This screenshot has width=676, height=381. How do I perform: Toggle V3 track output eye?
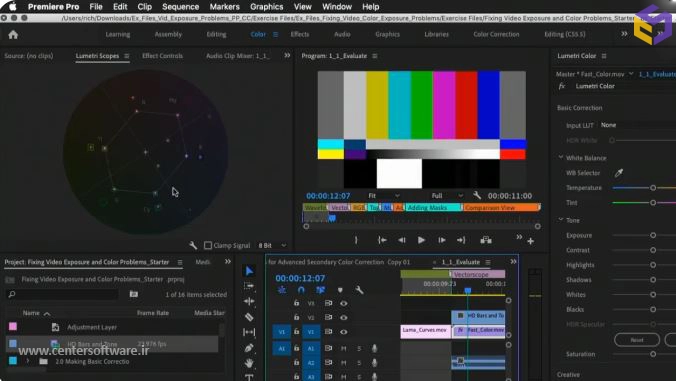[344, 303]
